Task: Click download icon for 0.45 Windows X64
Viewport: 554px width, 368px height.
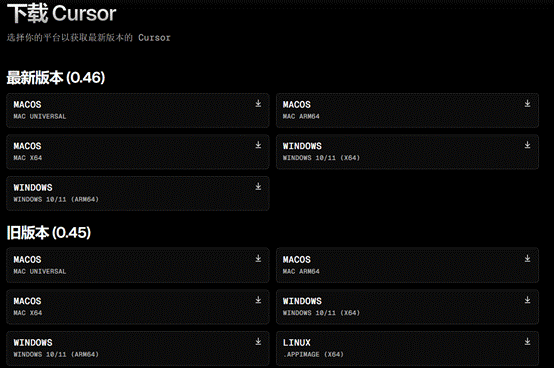Action: pos(528,300)
